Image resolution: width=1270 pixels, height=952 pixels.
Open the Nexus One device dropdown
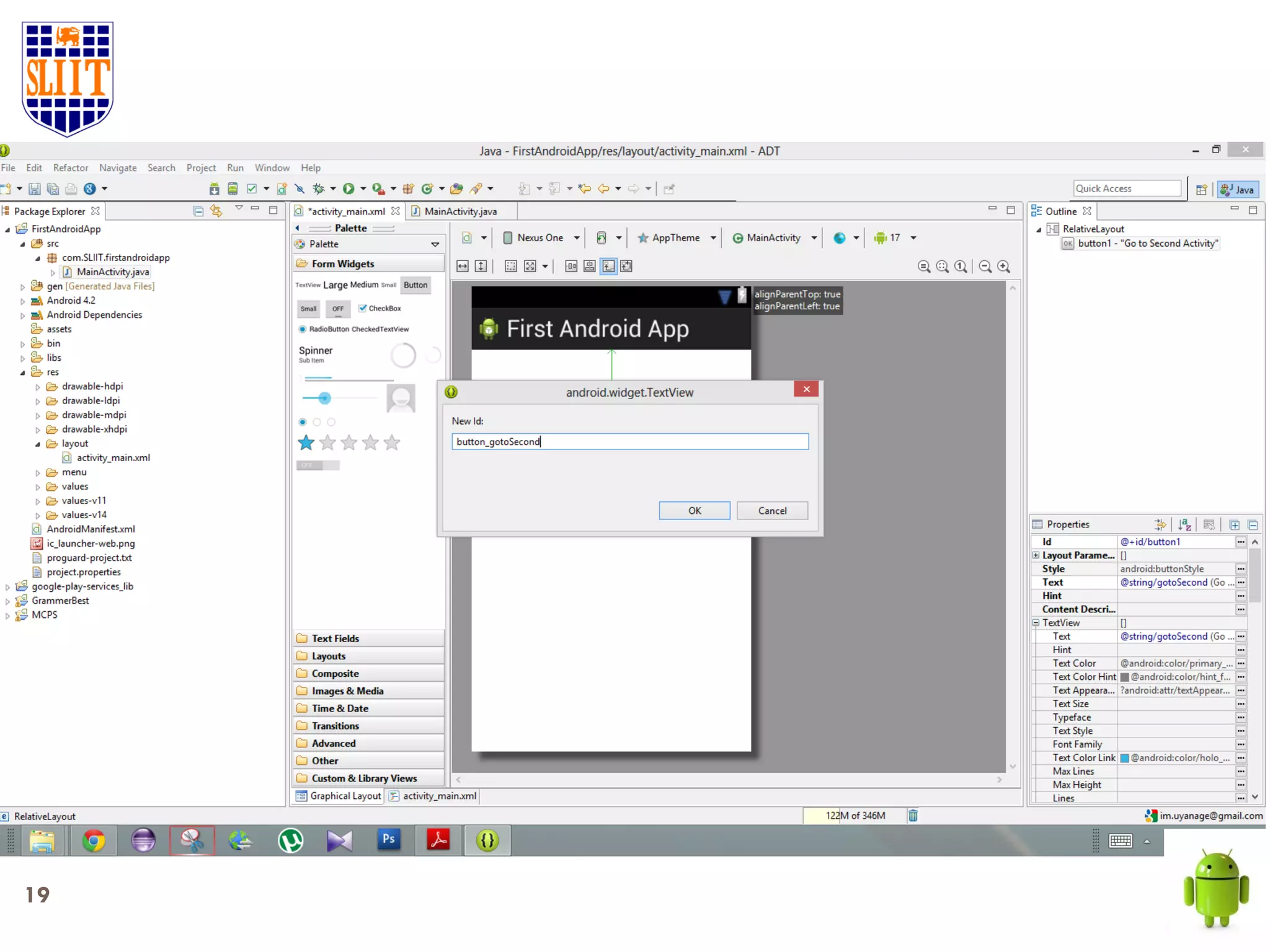[x=541, y=238]
